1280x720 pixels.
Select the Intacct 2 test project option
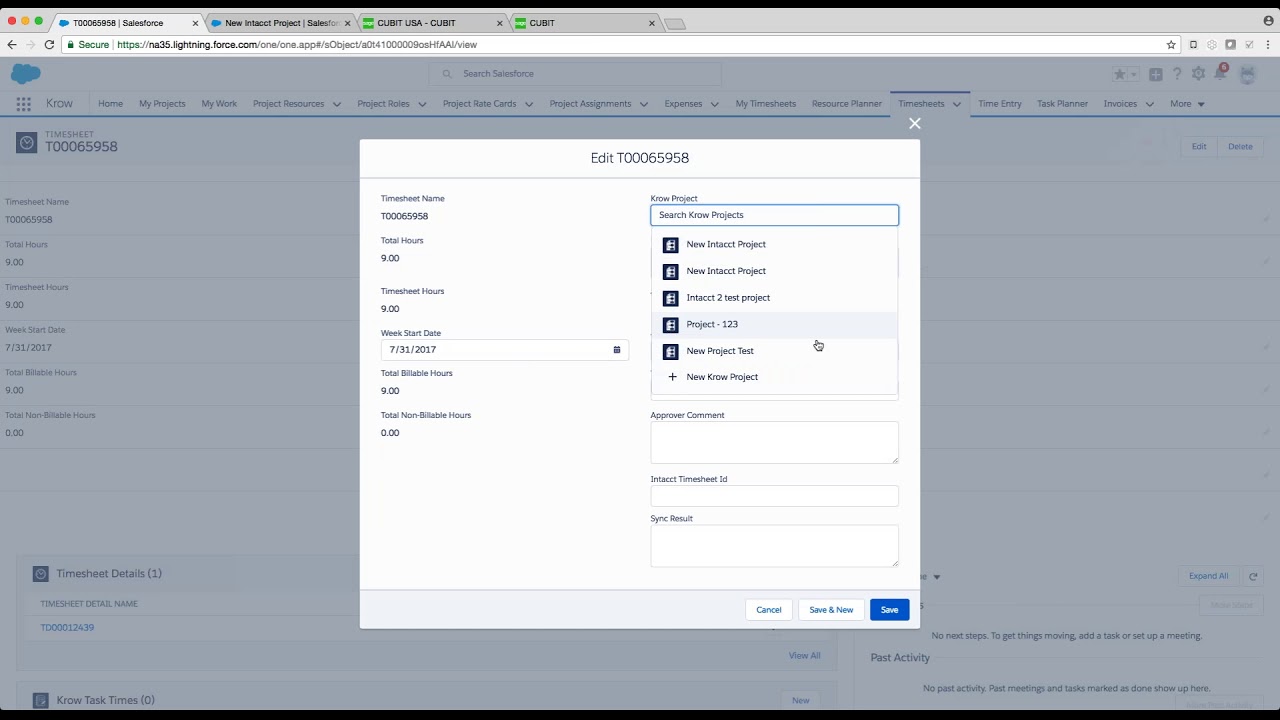[x=774, y=298]
